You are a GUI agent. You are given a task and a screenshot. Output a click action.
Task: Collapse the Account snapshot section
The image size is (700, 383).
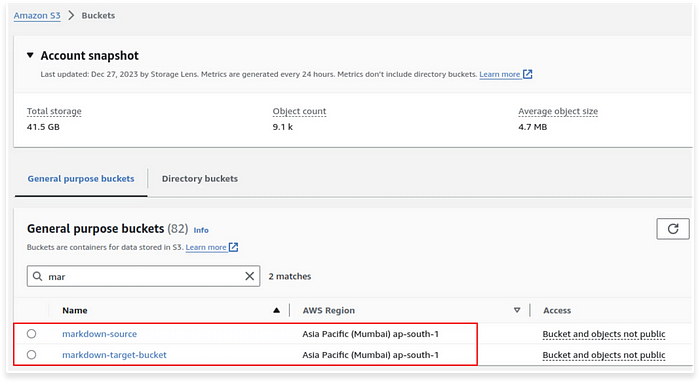pos(30,55)
